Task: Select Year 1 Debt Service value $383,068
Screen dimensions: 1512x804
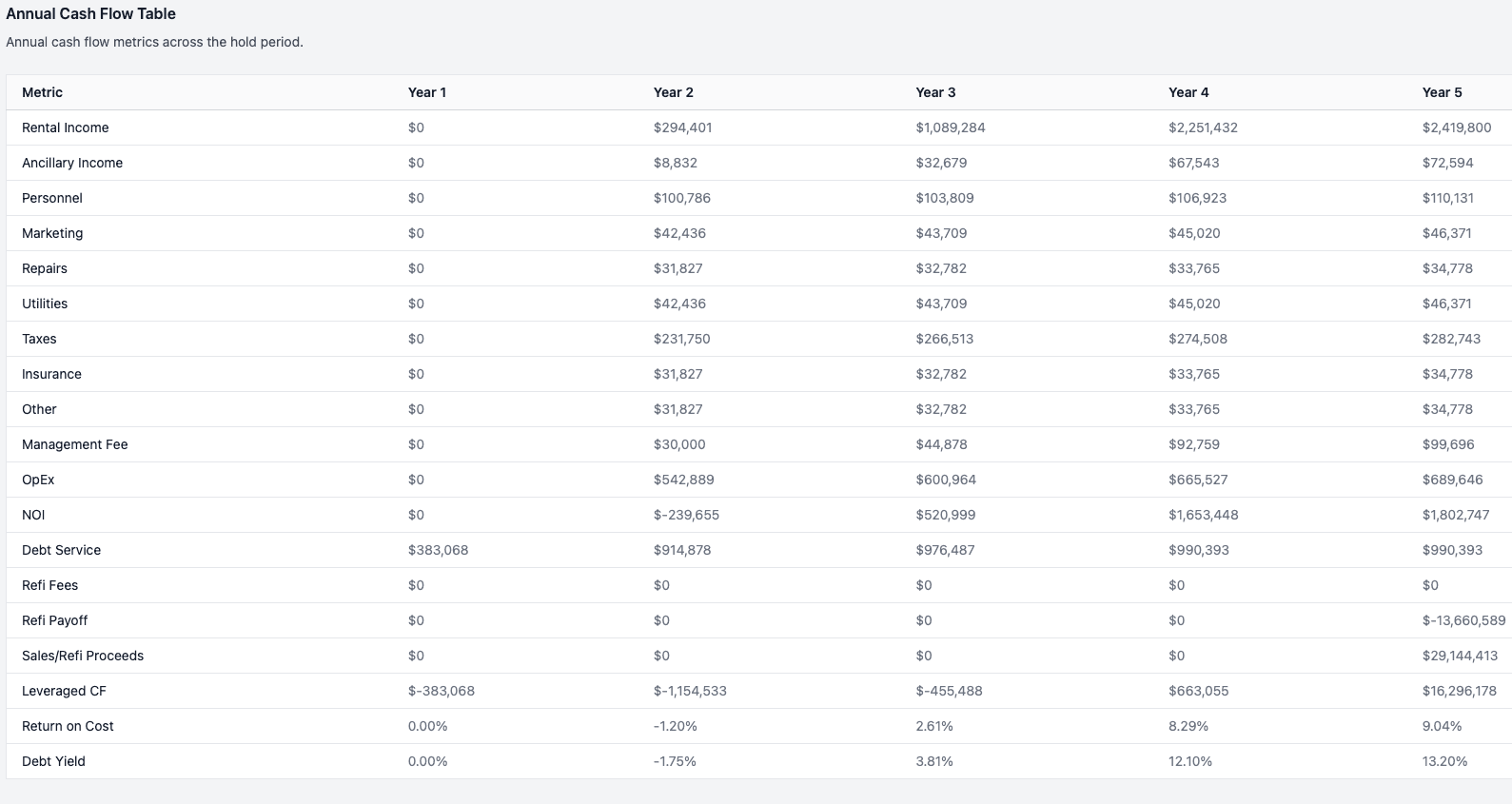Action: click(438, 550)
